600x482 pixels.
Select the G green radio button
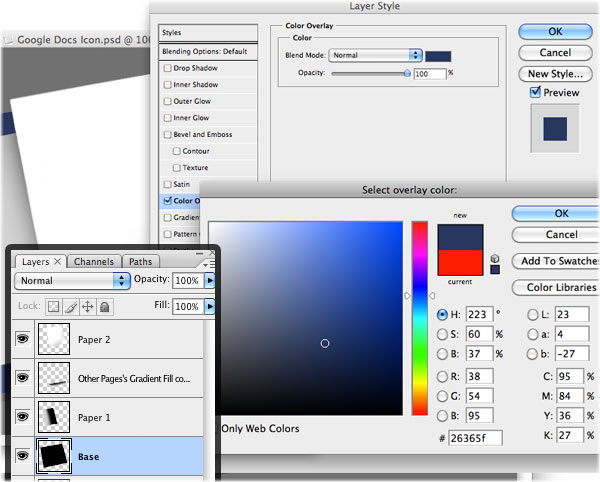(442, 396)
